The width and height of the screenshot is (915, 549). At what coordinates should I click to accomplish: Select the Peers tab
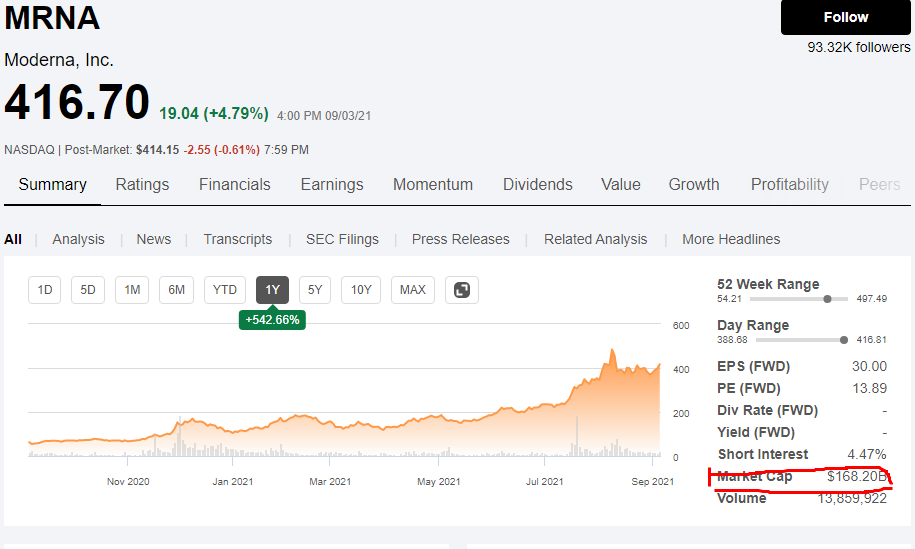coord(879,184)
